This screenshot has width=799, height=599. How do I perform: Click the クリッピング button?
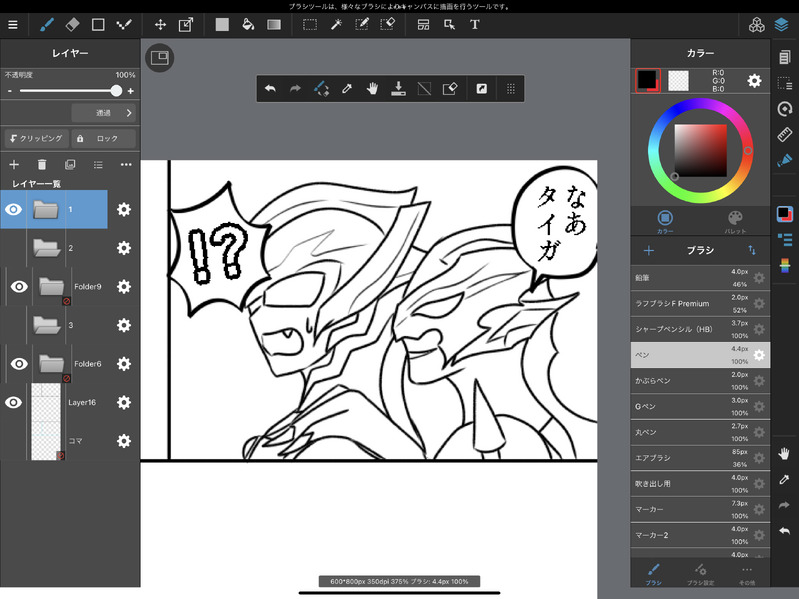35,139
